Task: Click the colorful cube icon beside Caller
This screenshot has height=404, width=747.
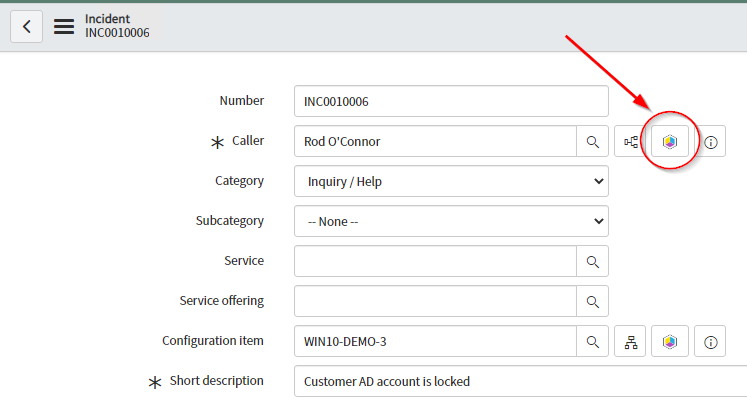Action: click(670, 142)
